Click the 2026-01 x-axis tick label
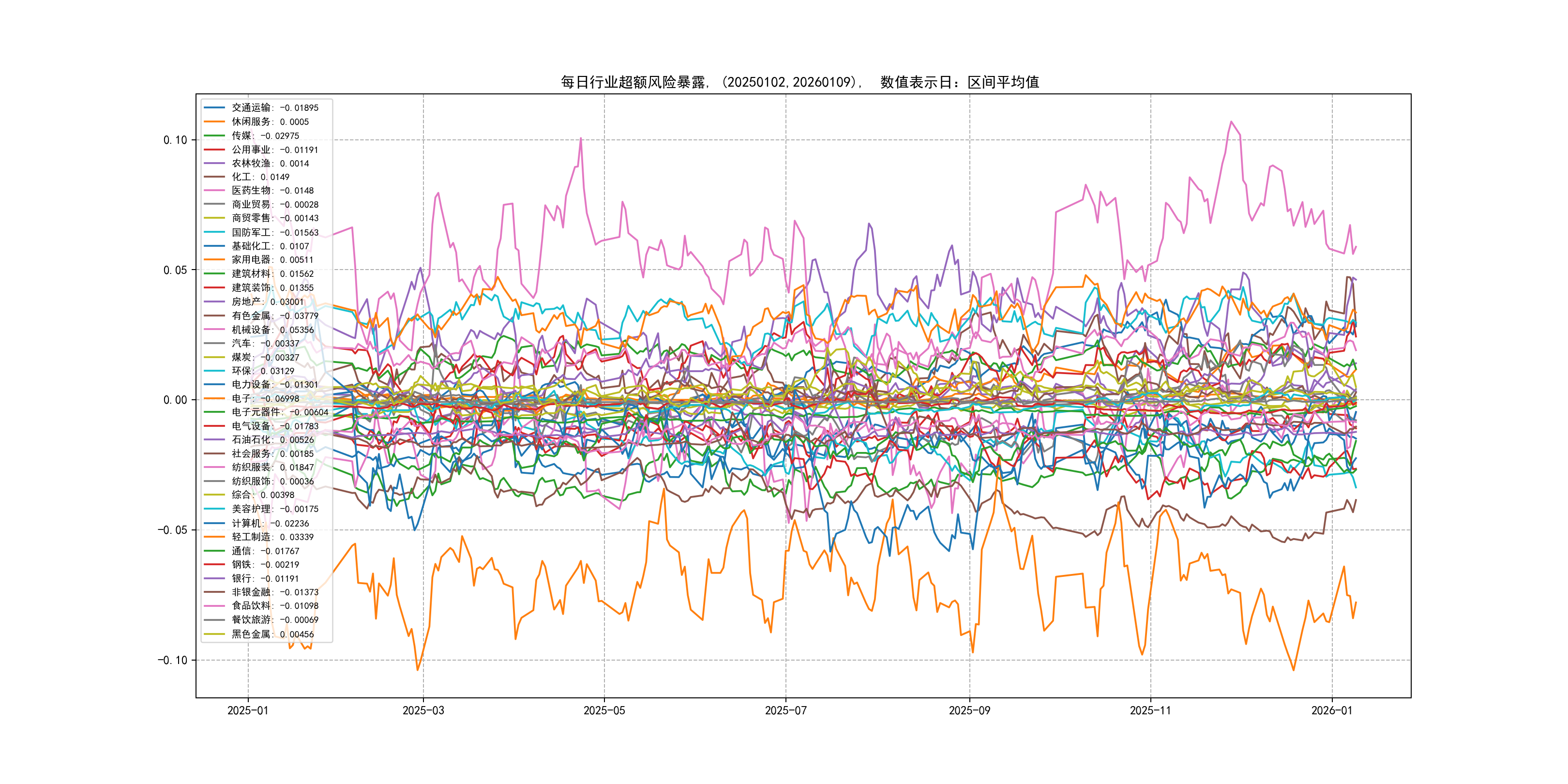Screen dimensions: 1568x784 (1331, 710)
